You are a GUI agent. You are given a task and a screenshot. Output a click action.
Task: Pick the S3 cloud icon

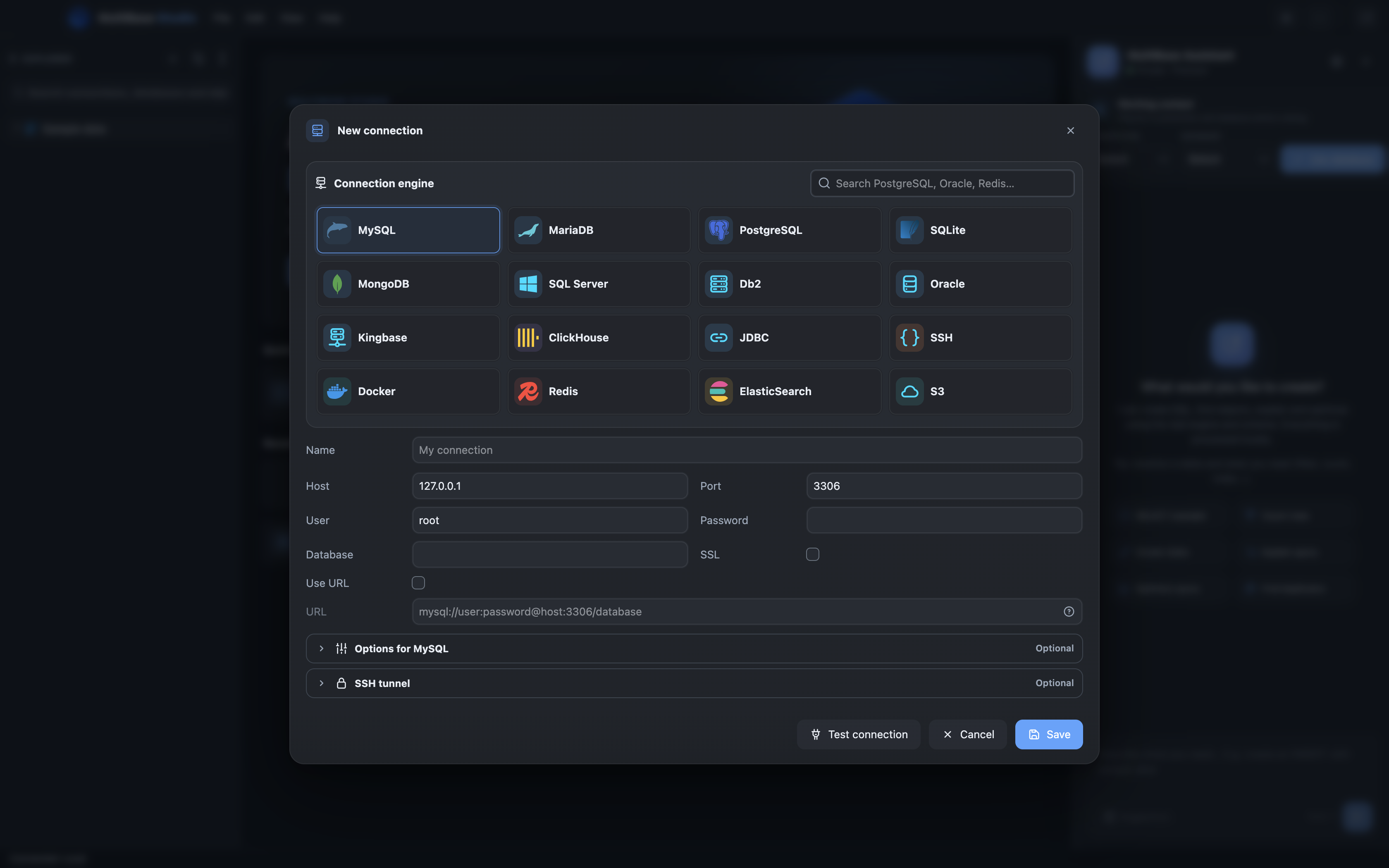click(909, 391)
